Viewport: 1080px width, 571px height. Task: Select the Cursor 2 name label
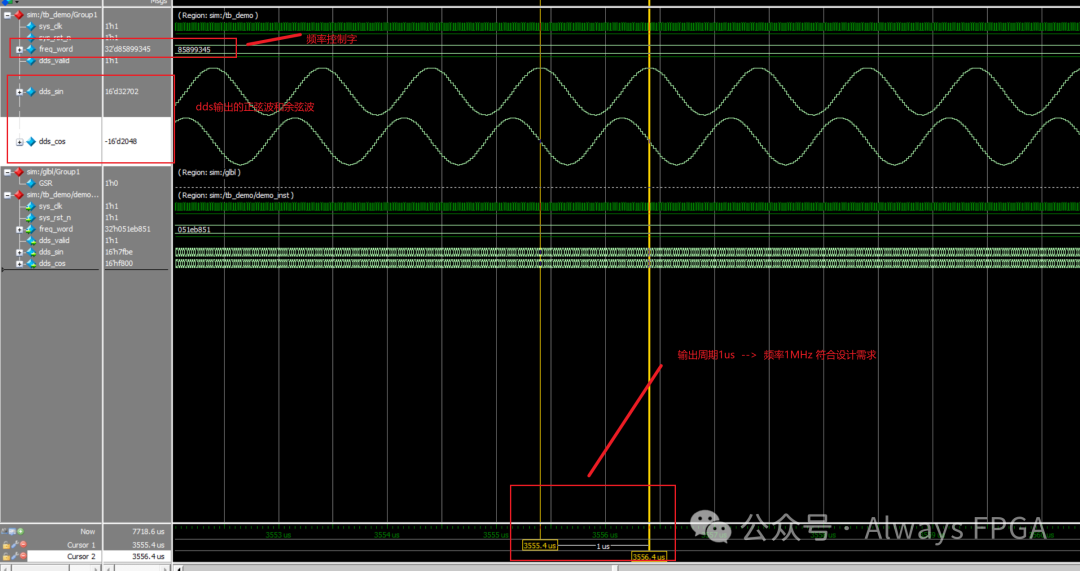tap(81, 556)
